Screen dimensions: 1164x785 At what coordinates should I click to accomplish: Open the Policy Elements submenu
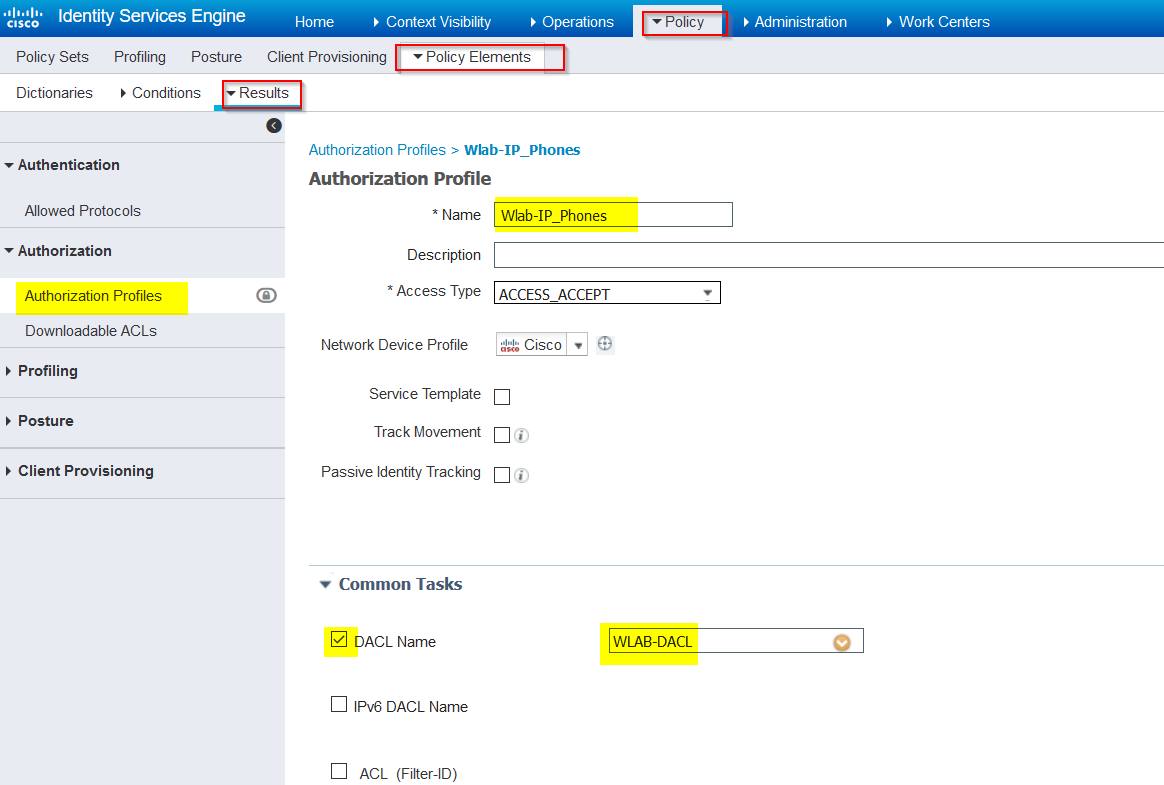click(x=472, y=57)
